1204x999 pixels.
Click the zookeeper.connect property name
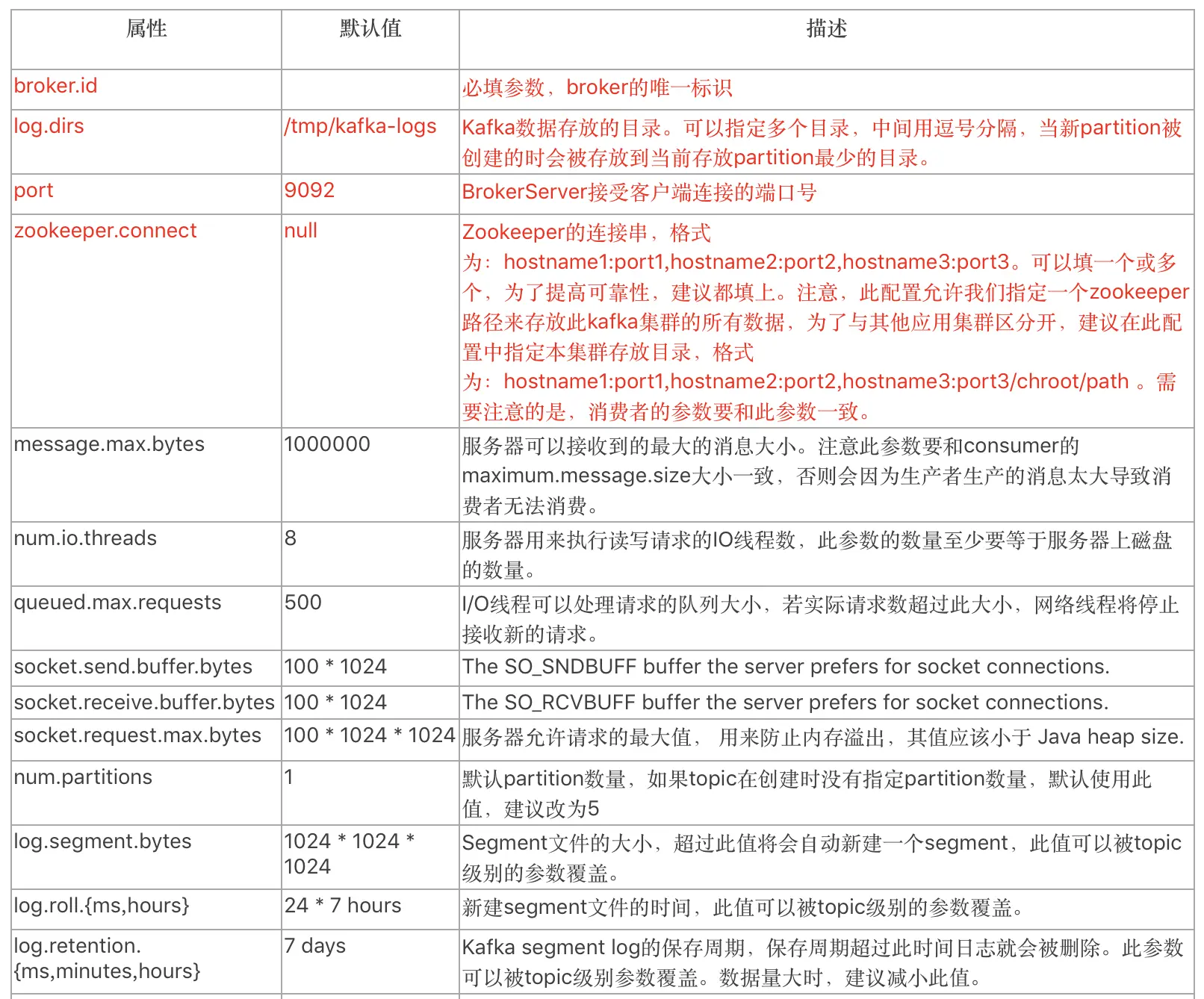tap(105, 231)
